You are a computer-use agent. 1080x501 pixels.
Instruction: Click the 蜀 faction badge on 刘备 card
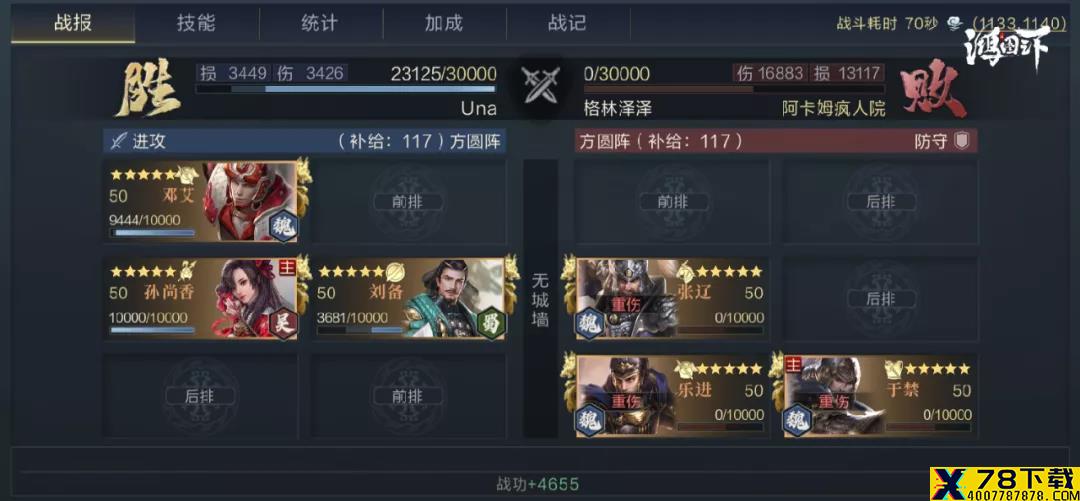pos(491,323)
